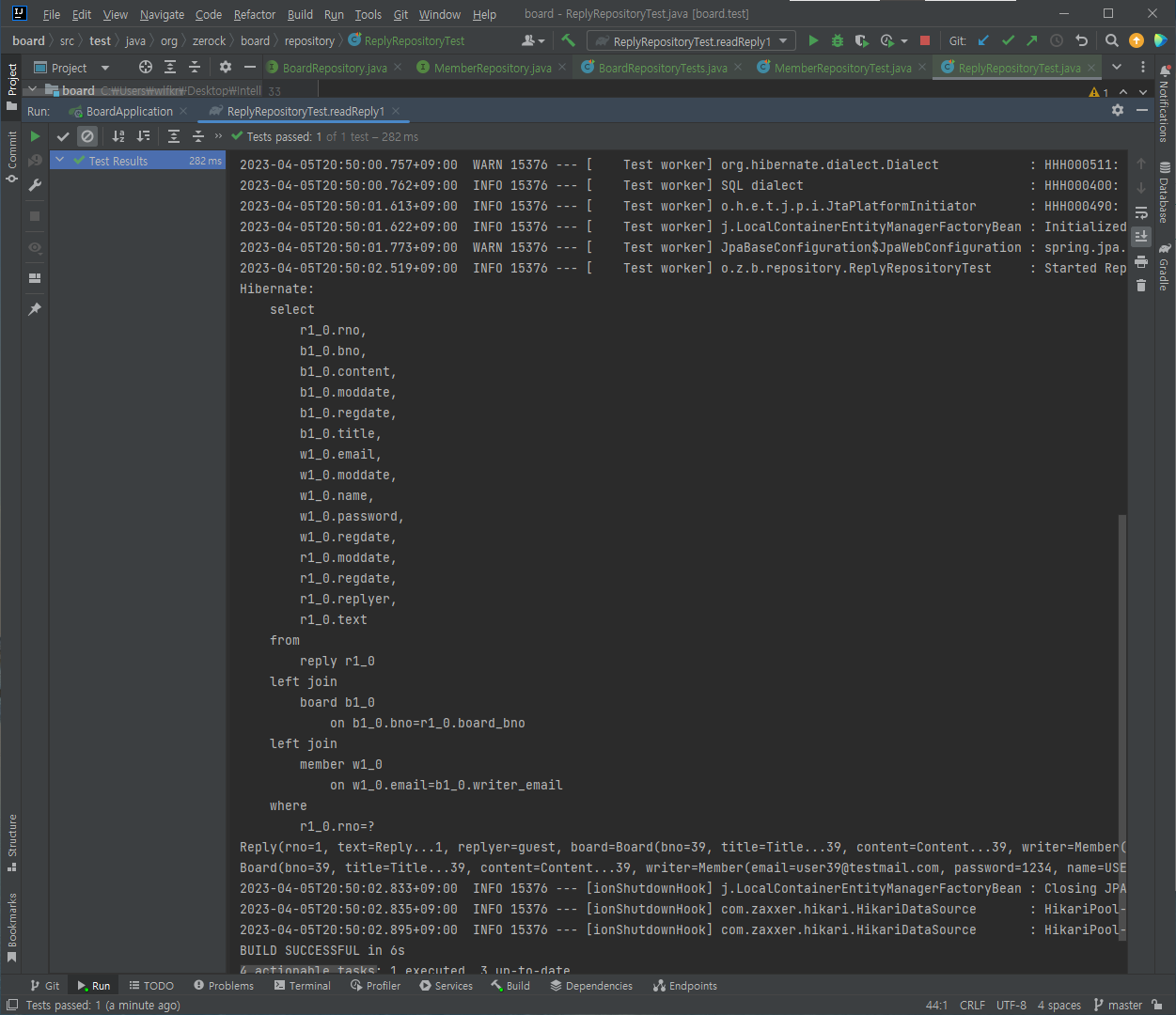Collapse Test Results tree node
This screenshot has height=1015, width=1176.
coord(60,160)
